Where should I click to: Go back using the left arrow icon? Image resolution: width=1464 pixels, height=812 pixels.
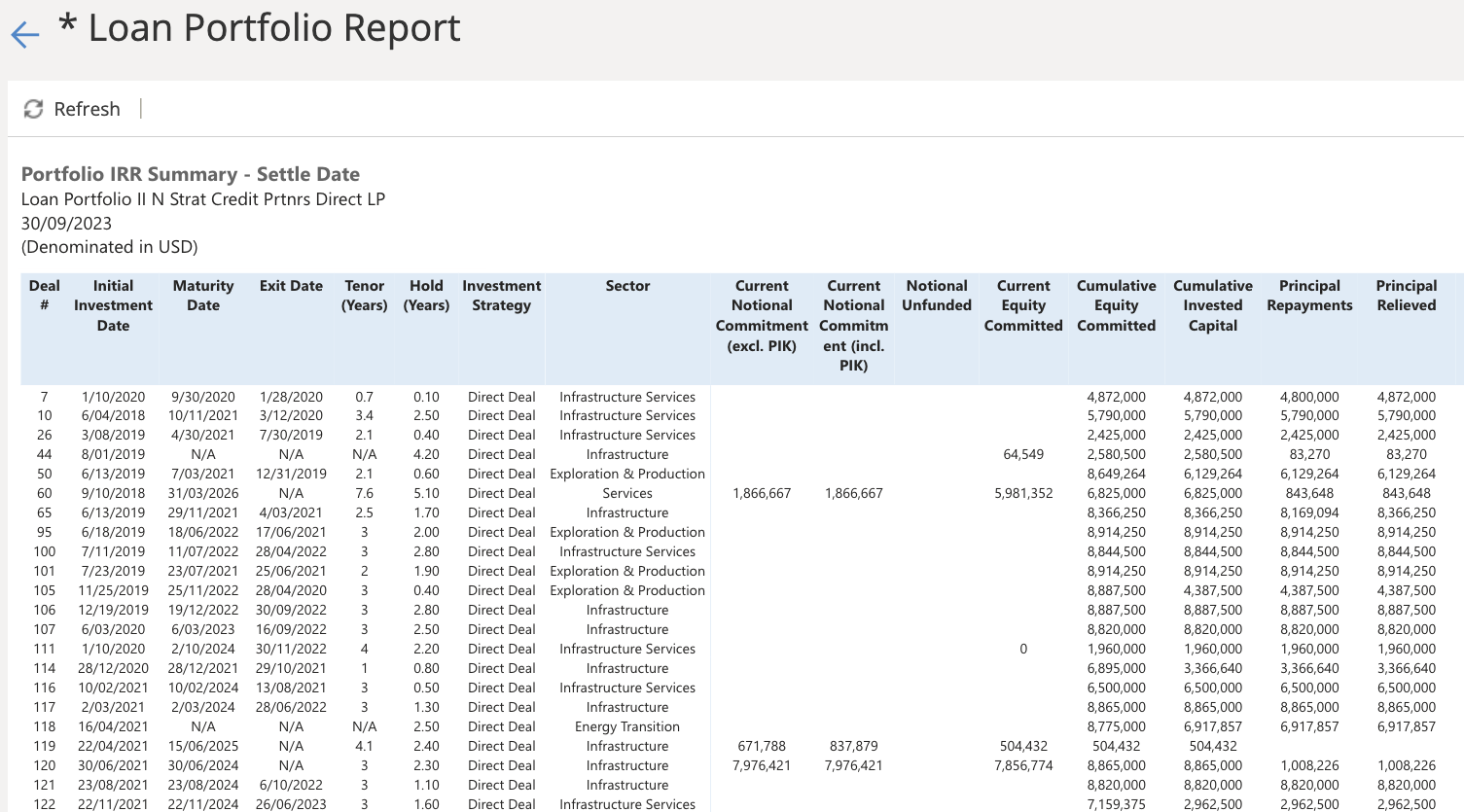coord(25,35)
